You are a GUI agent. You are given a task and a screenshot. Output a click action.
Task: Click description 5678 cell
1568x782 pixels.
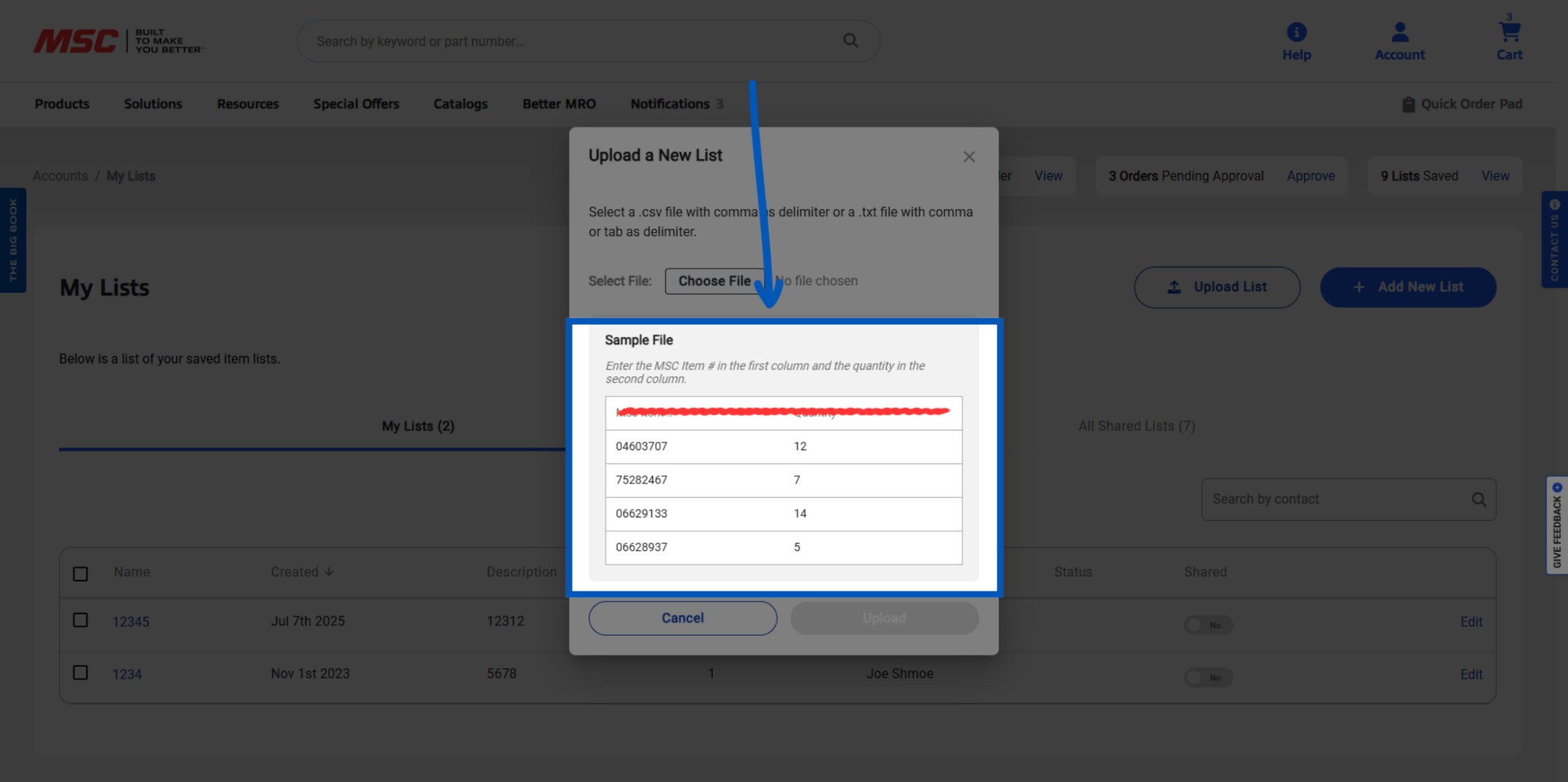point(501,674)
